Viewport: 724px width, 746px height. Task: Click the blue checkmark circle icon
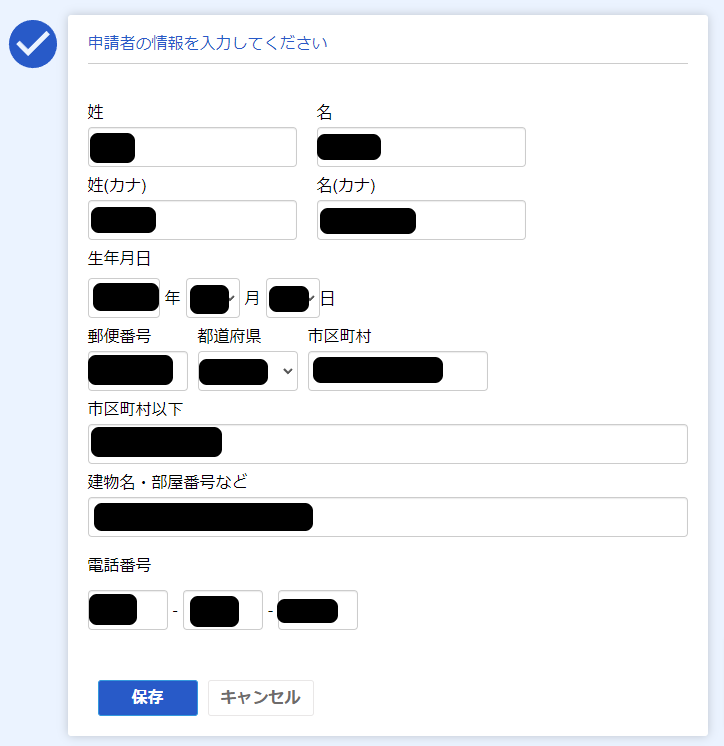(33, 43)
